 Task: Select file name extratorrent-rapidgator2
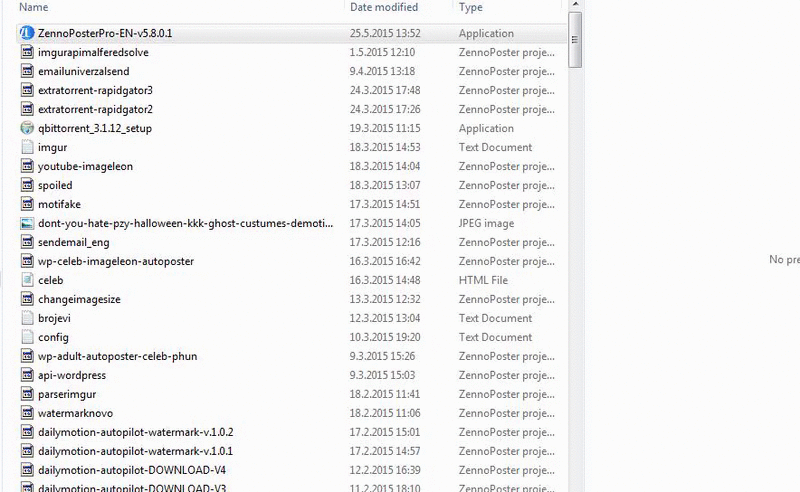(x=95, y=109)
